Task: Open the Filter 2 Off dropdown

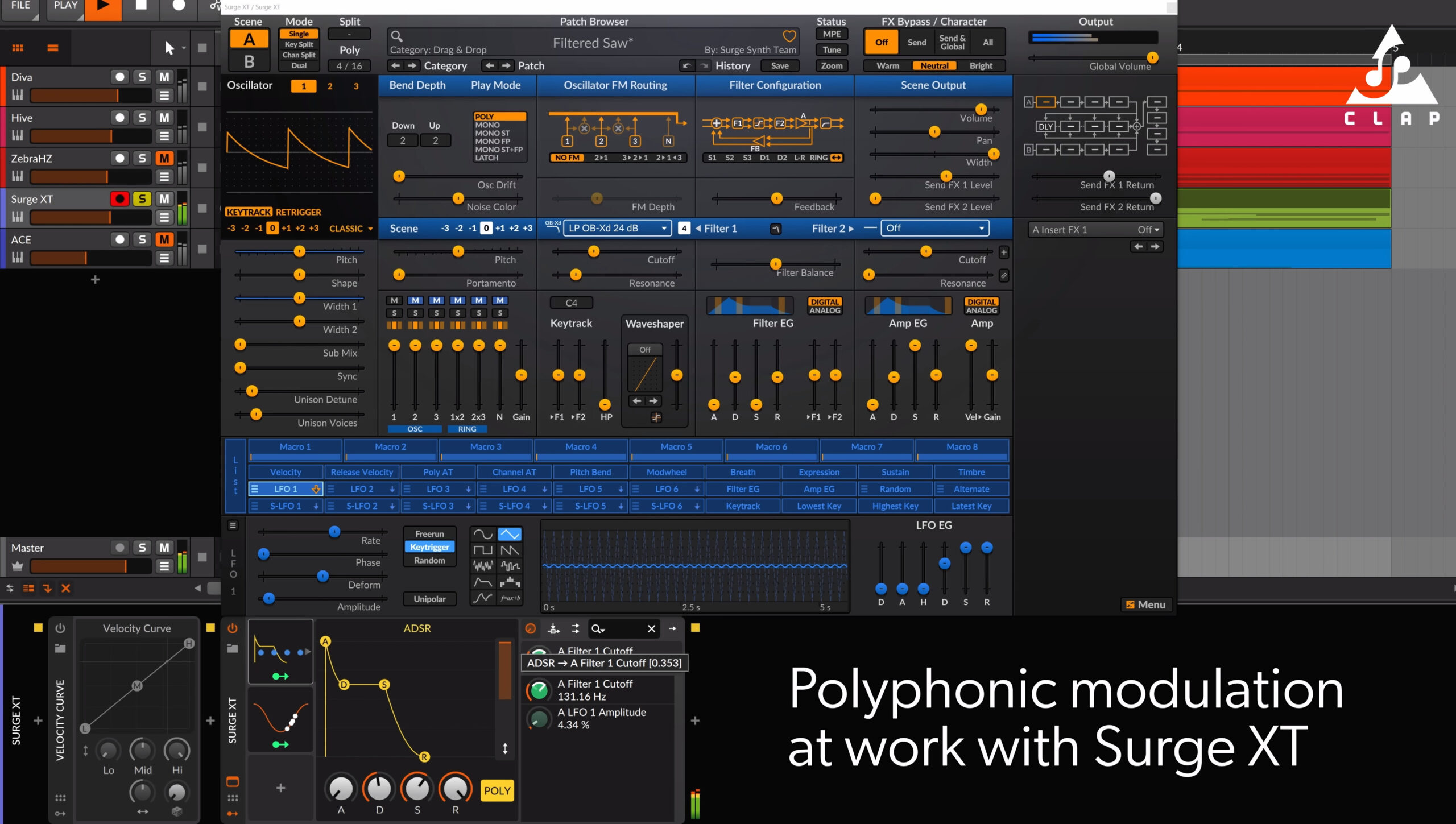Action: tap(934, 228)
